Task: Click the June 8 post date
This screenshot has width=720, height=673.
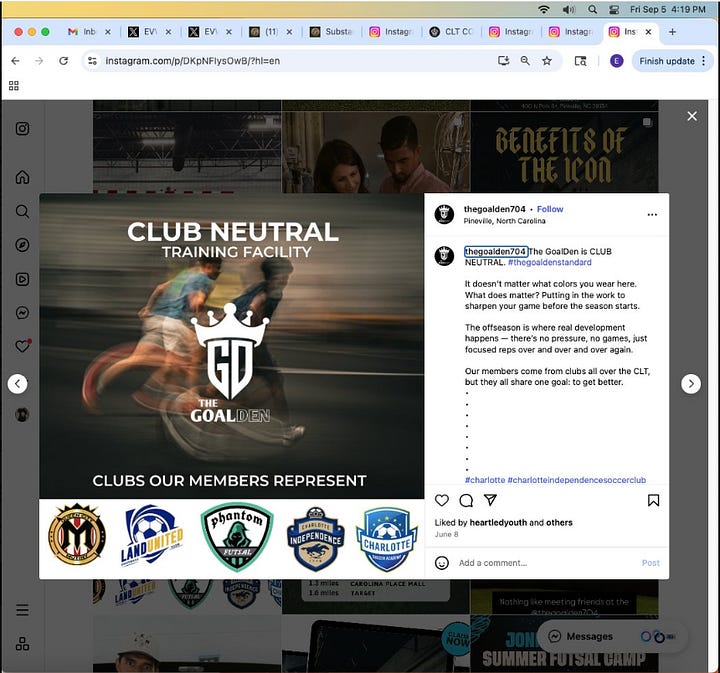Action: (446, 534)
